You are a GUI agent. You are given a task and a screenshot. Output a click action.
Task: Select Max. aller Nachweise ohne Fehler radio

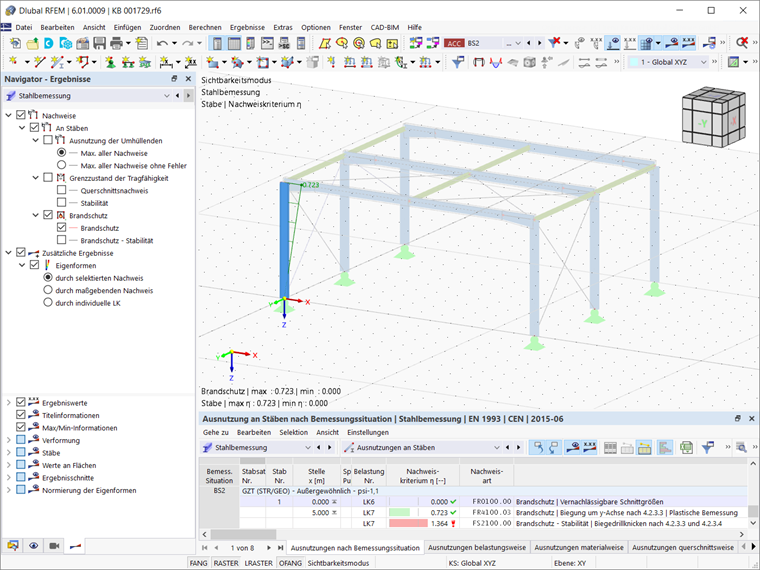(x=62, y=165)
